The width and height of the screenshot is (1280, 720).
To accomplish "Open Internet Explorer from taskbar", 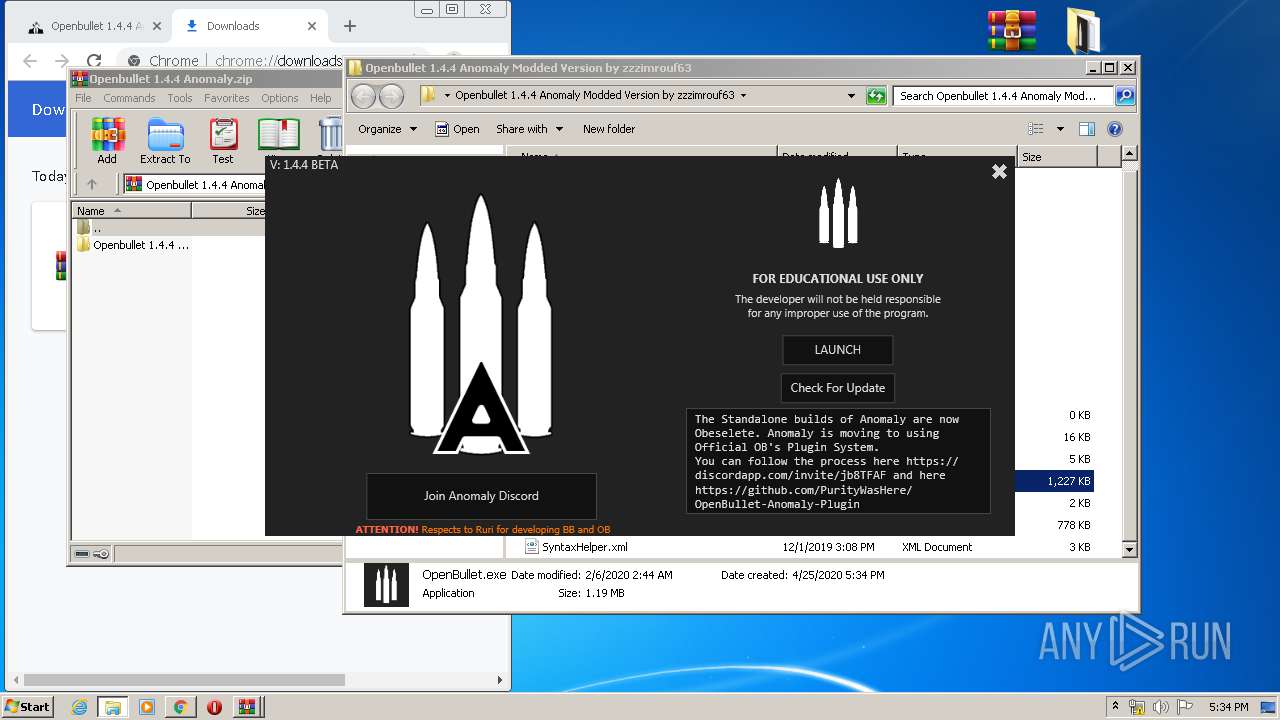I will (79, 707).
